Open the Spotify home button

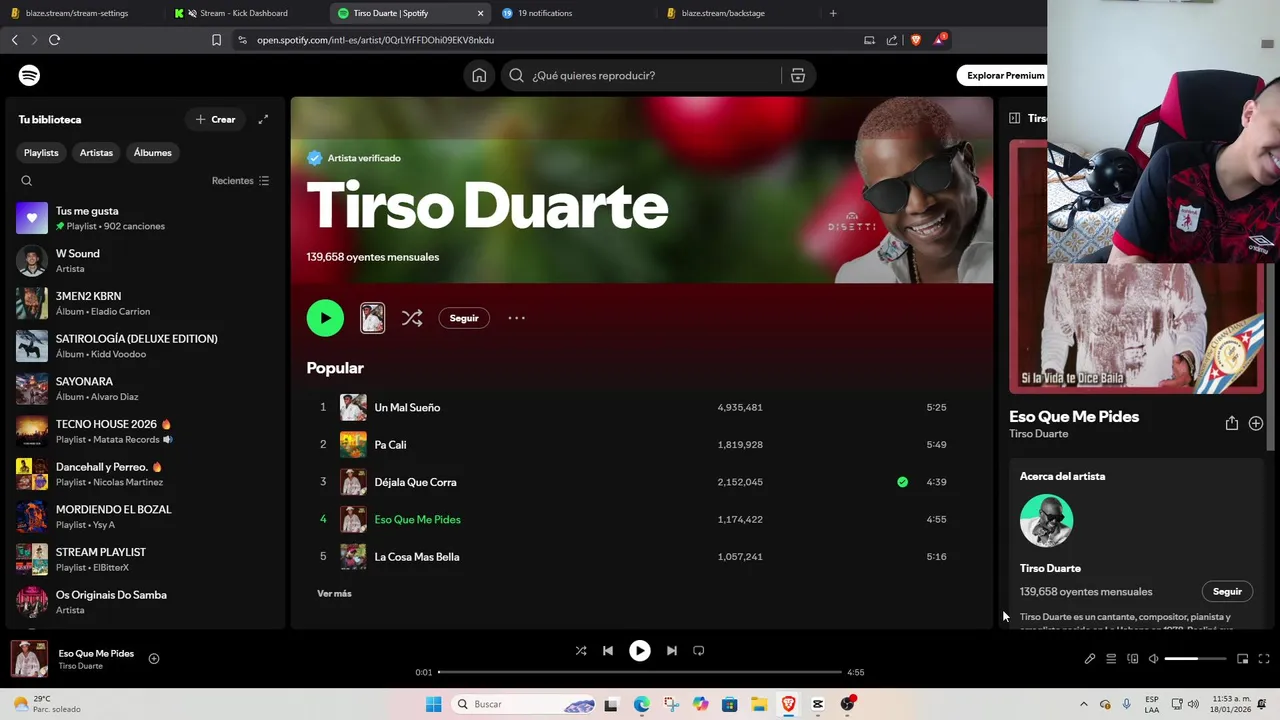pos(479,76)
